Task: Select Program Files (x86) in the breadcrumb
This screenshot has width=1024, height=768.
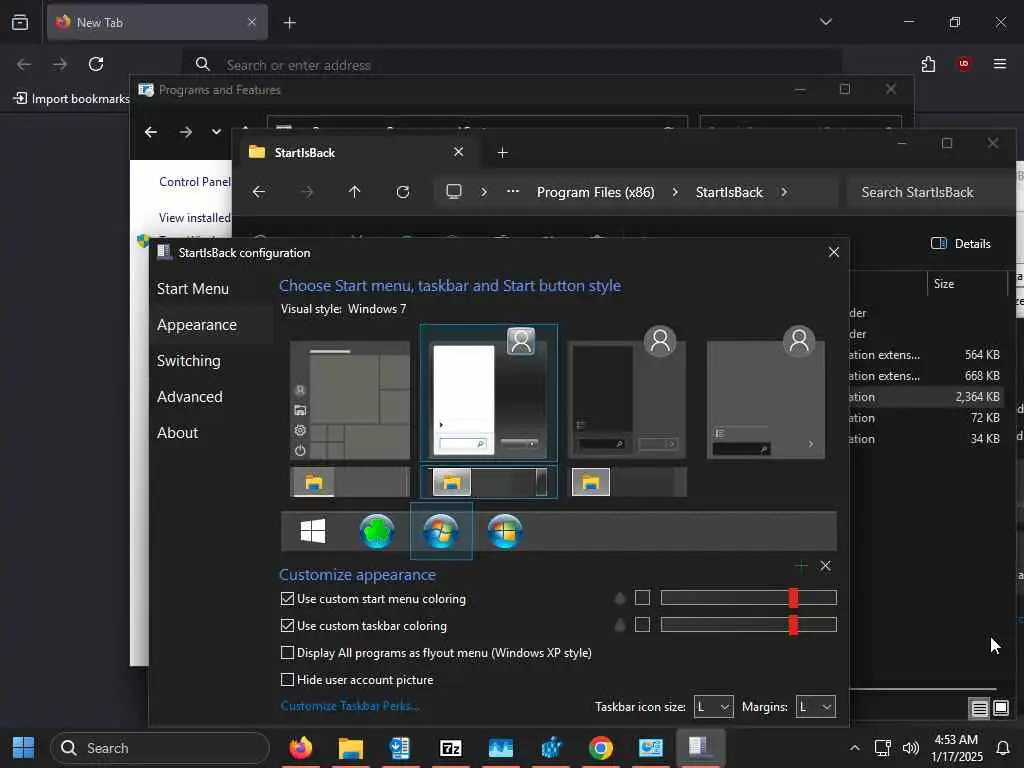Action: 595,192
